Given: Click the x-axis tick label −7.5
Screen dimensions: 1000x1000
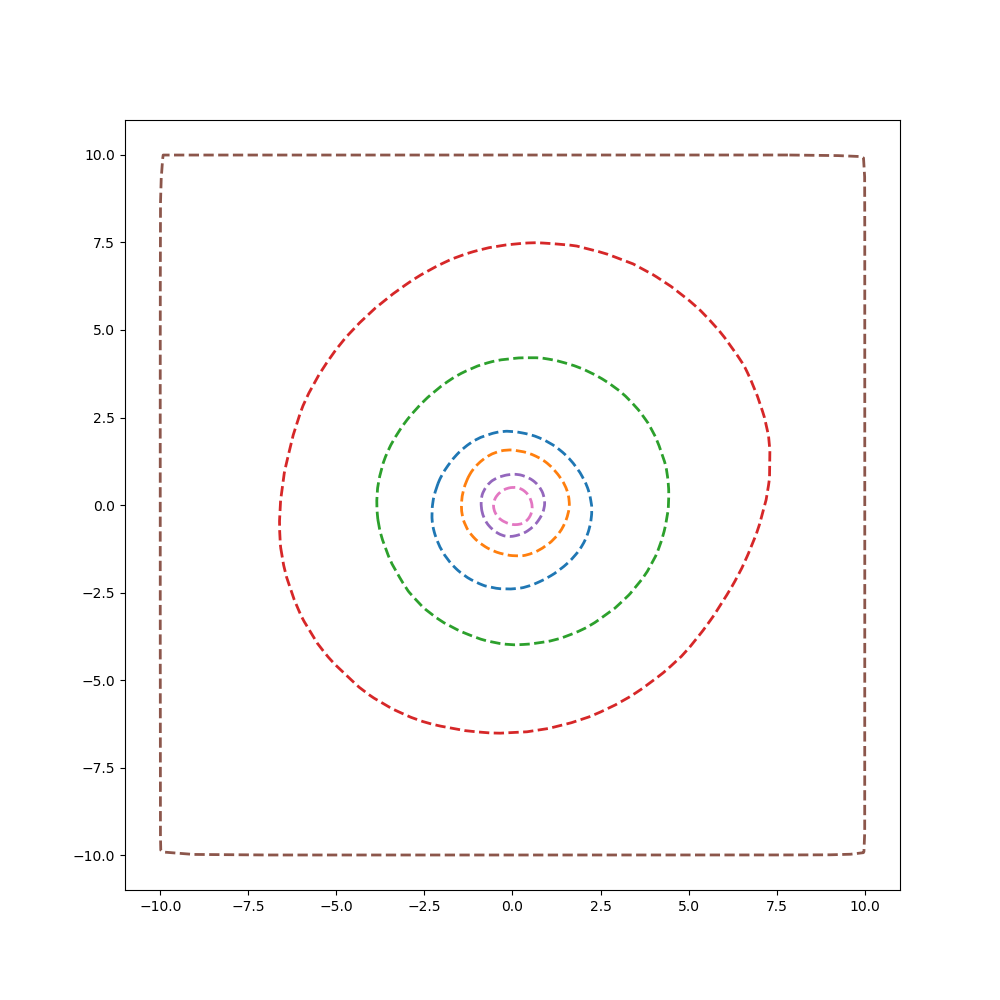Looking at the screenshot, I should click(x=248, y=906).
